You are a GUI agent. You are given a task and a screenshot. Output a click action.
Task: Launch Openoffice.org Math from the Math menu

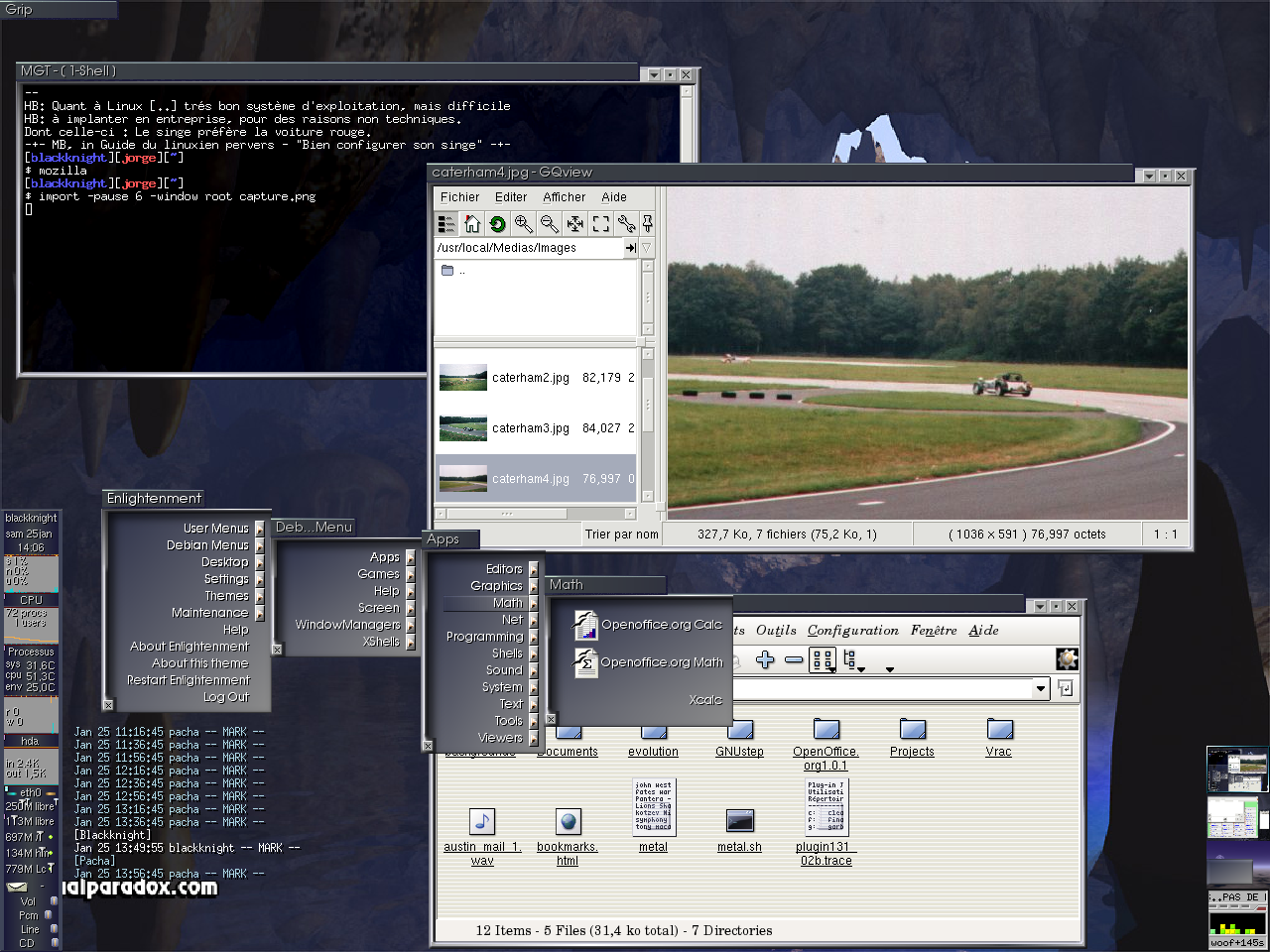click(x=650, y=662)
